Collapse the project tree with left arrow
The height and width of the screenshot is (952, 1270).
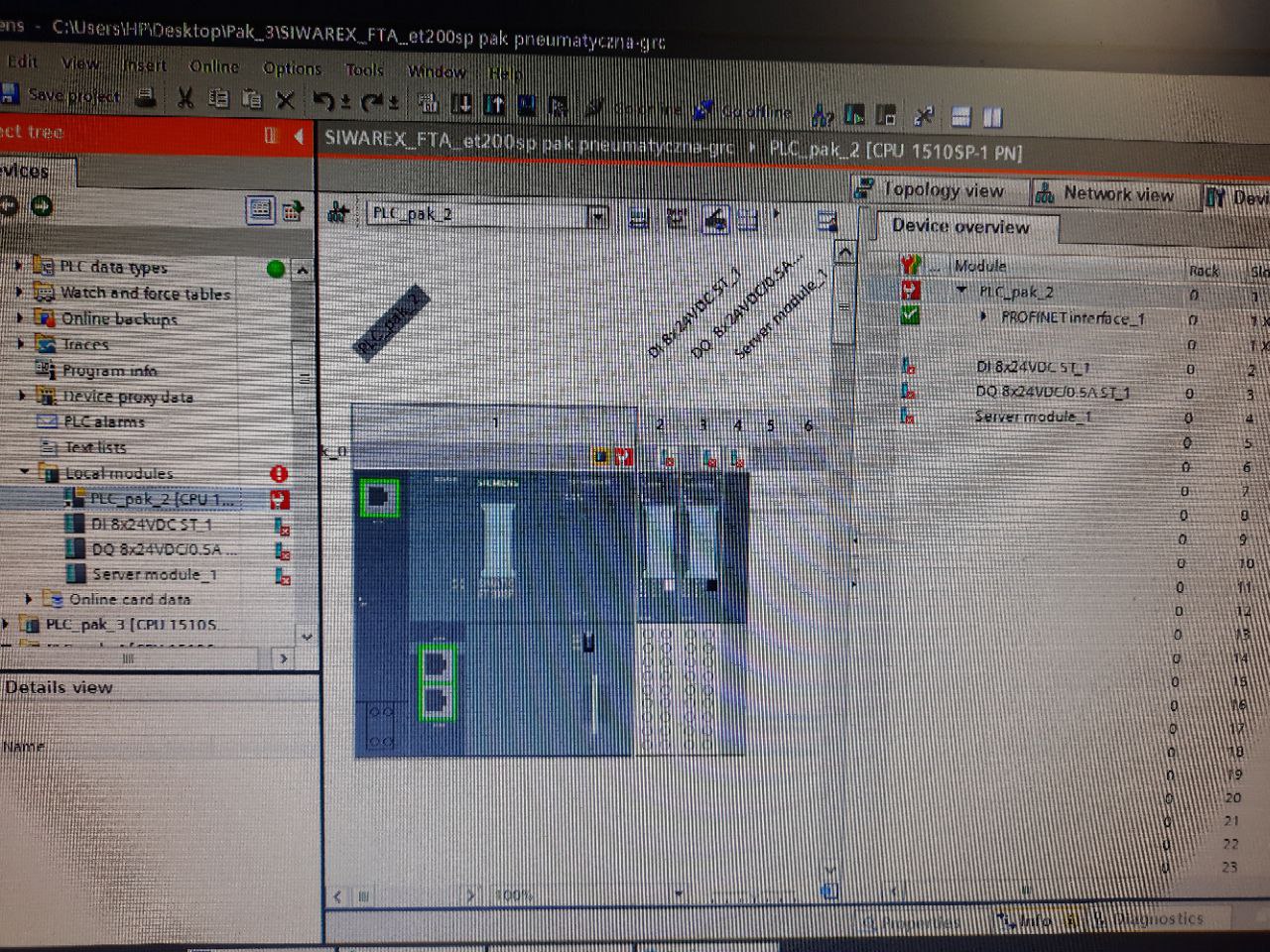point(299,136)
